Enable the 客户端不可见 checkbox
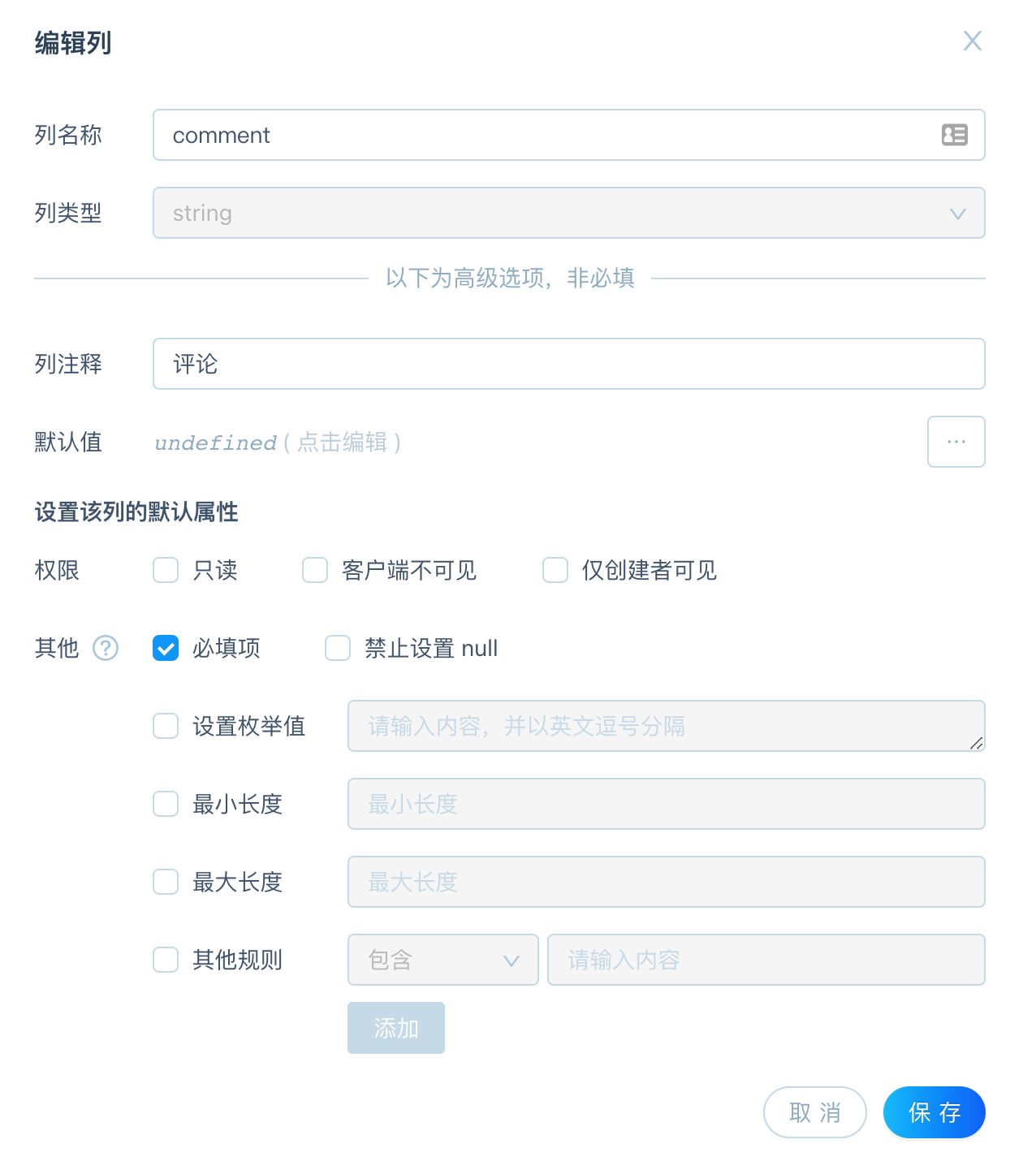This screenshot has width=1036, height=1174. (x=315, y=570)
